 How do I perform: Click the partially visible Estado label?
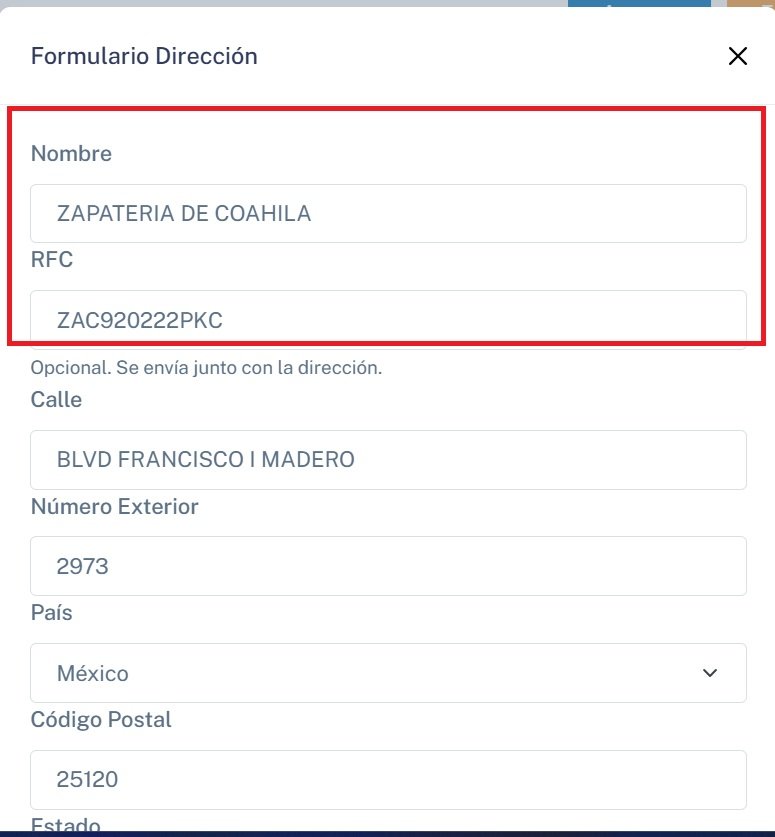65,826
